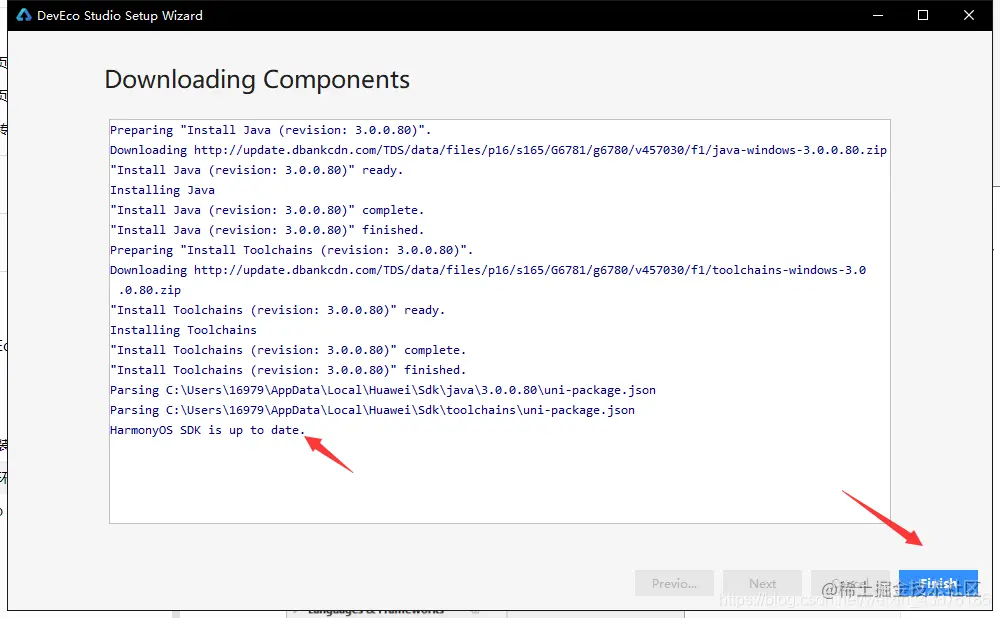
Task: Click 'Preparing "Install Java' log line
Action: coord(270,130)
